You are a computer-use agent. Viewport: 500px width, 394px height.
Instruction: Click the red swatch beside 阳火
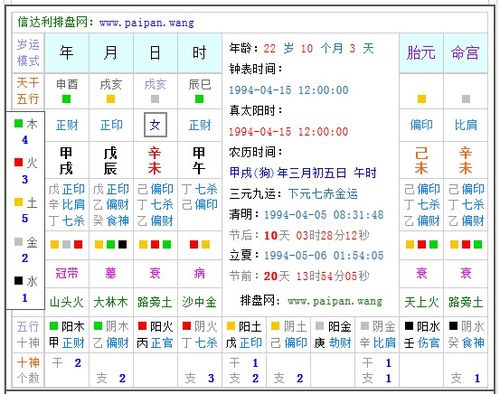coord(142,326)
